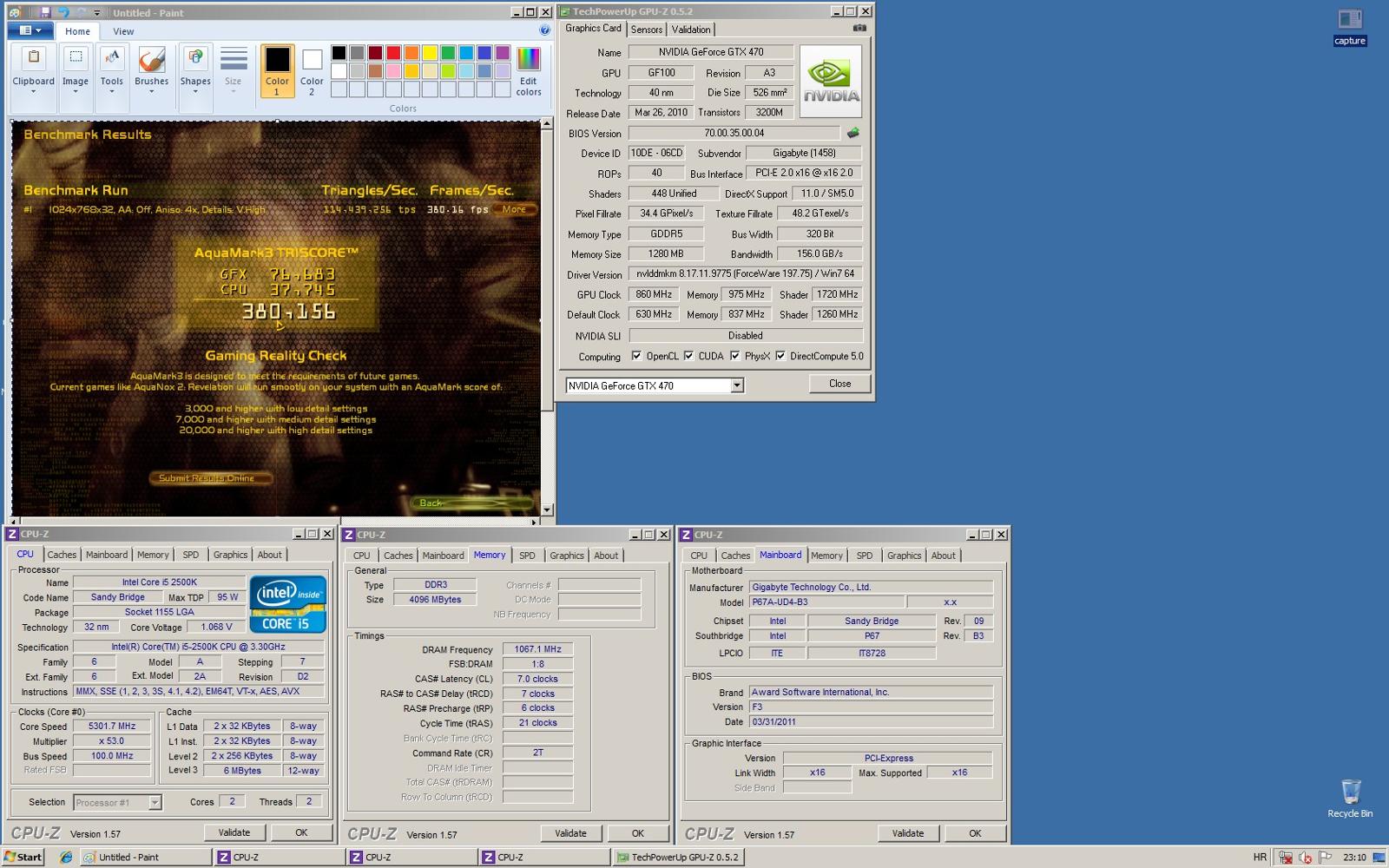Select the Color 1 swatch in Paint
This screenshot has width=1389, height=868.
click(277, 70)
